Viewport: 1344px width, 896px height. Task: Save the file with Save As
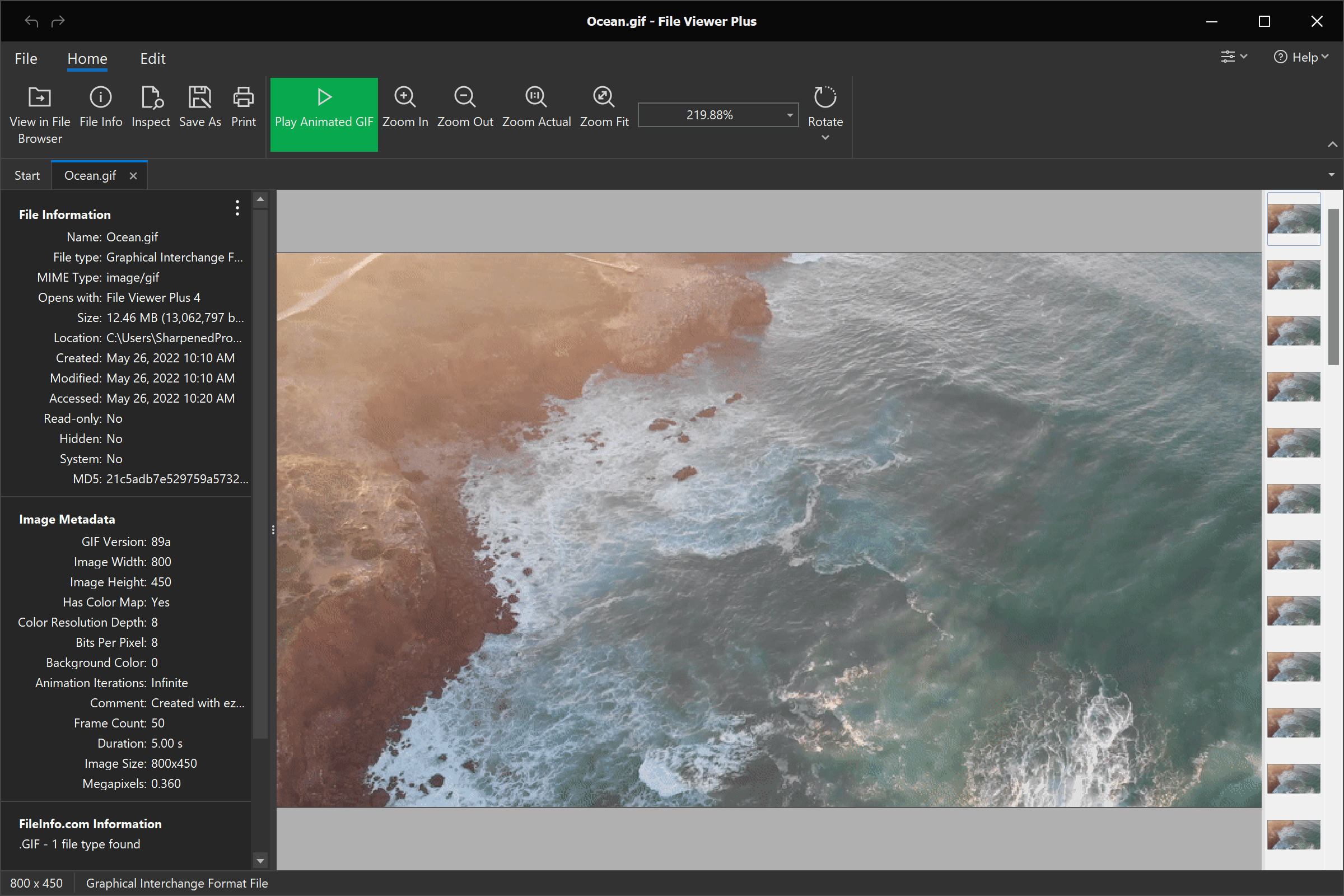[199, 109]
